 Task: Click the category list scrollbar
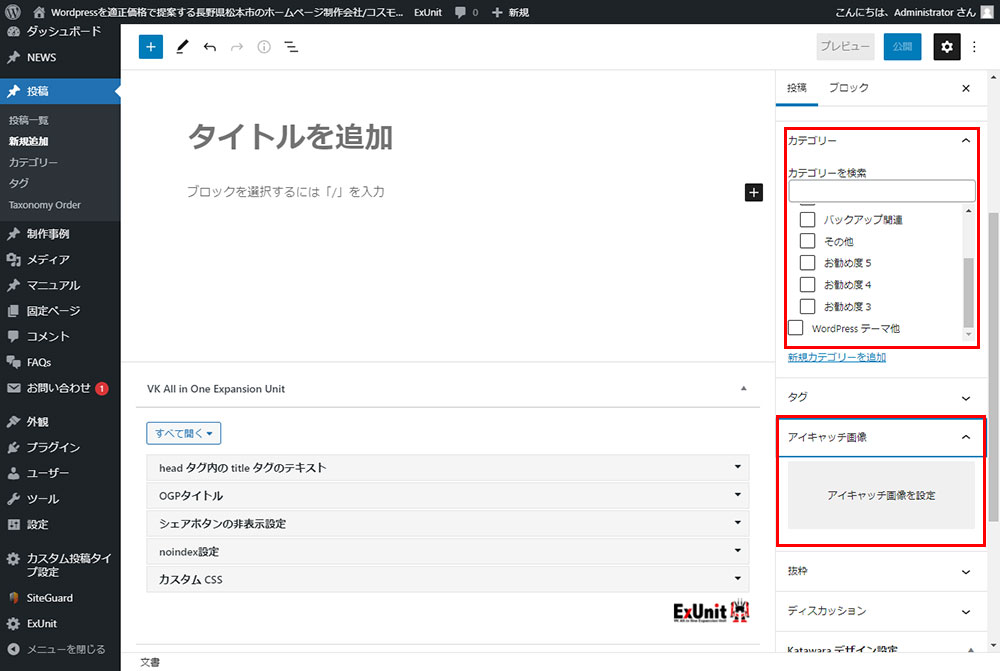coord(967,290)
